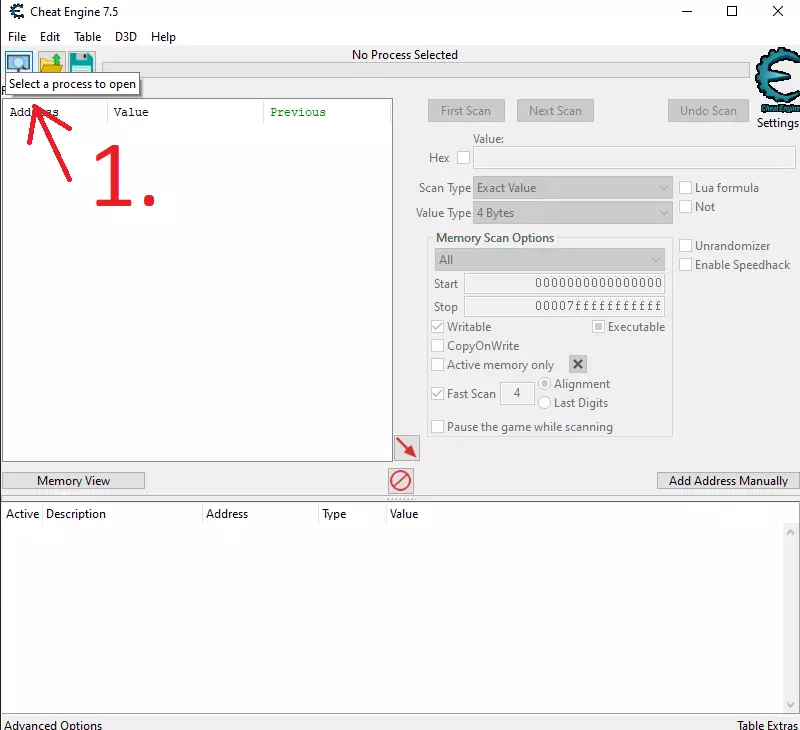Viewport: 800px width, 730px height.
Task: Expand the memory region All dropdown
Action: click(549, 260)
